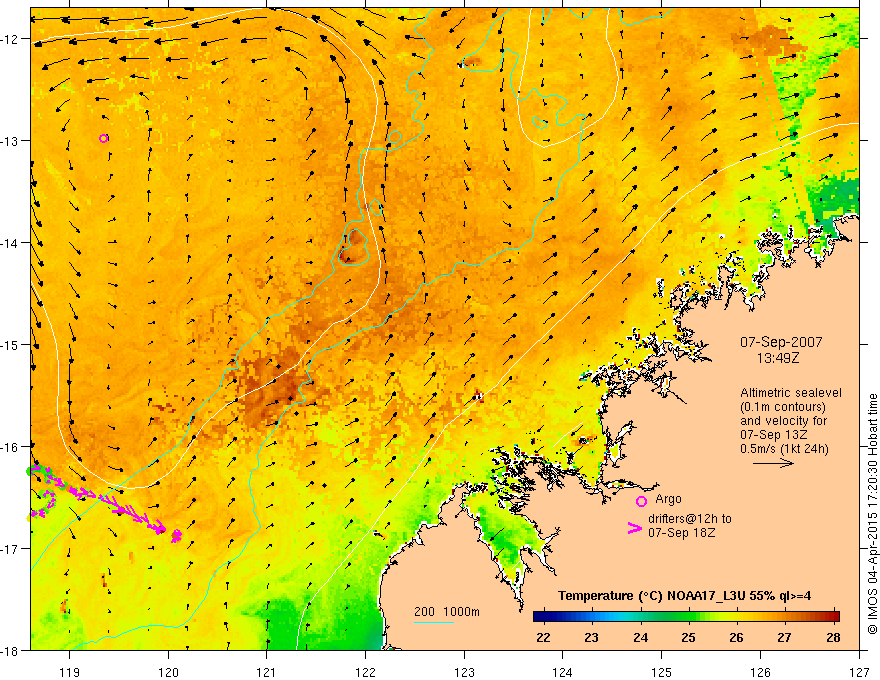This screenshot has width=880, height=680.
Task: Click the color bar label 28
Action: coord(833,637)
